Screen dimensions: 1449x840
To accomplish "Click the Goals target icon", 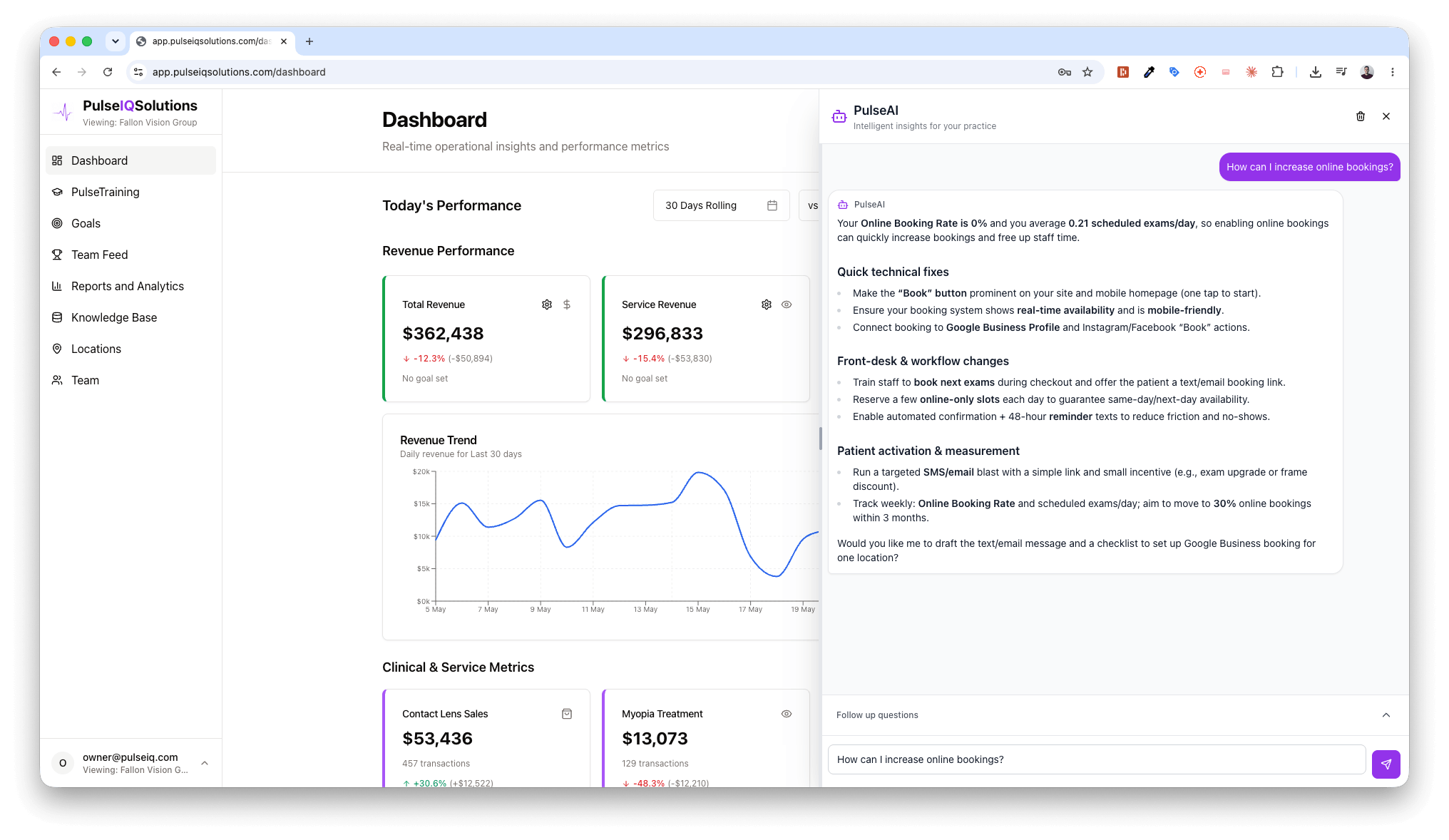I will 57,223.
